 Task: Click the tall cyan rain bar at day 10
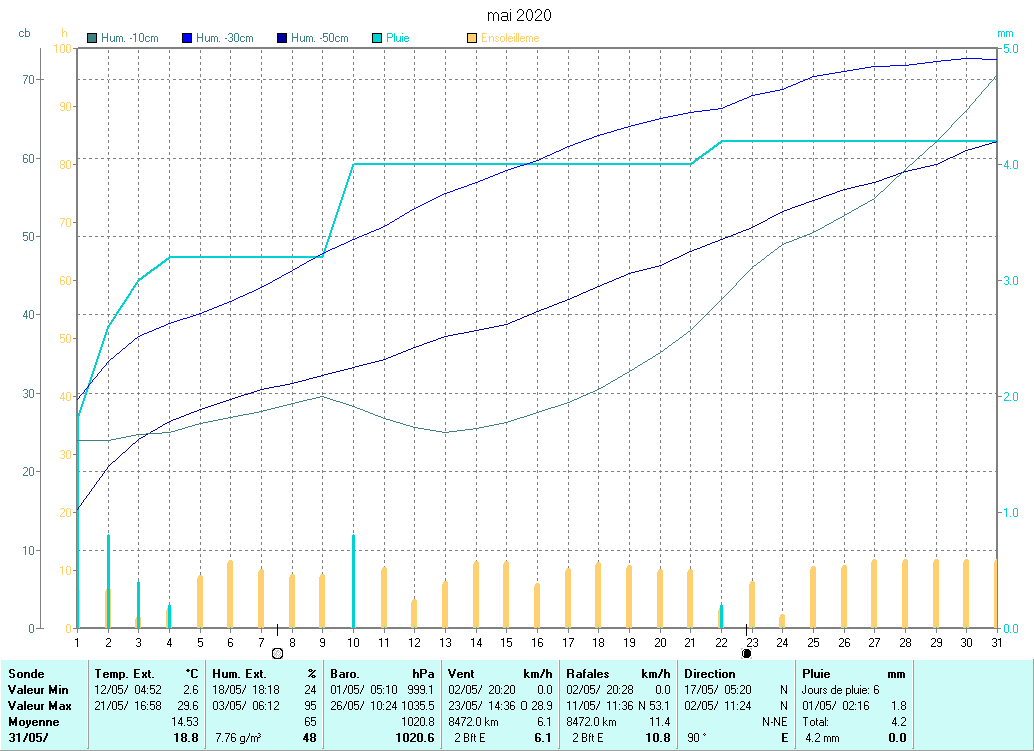pos(353,580)
